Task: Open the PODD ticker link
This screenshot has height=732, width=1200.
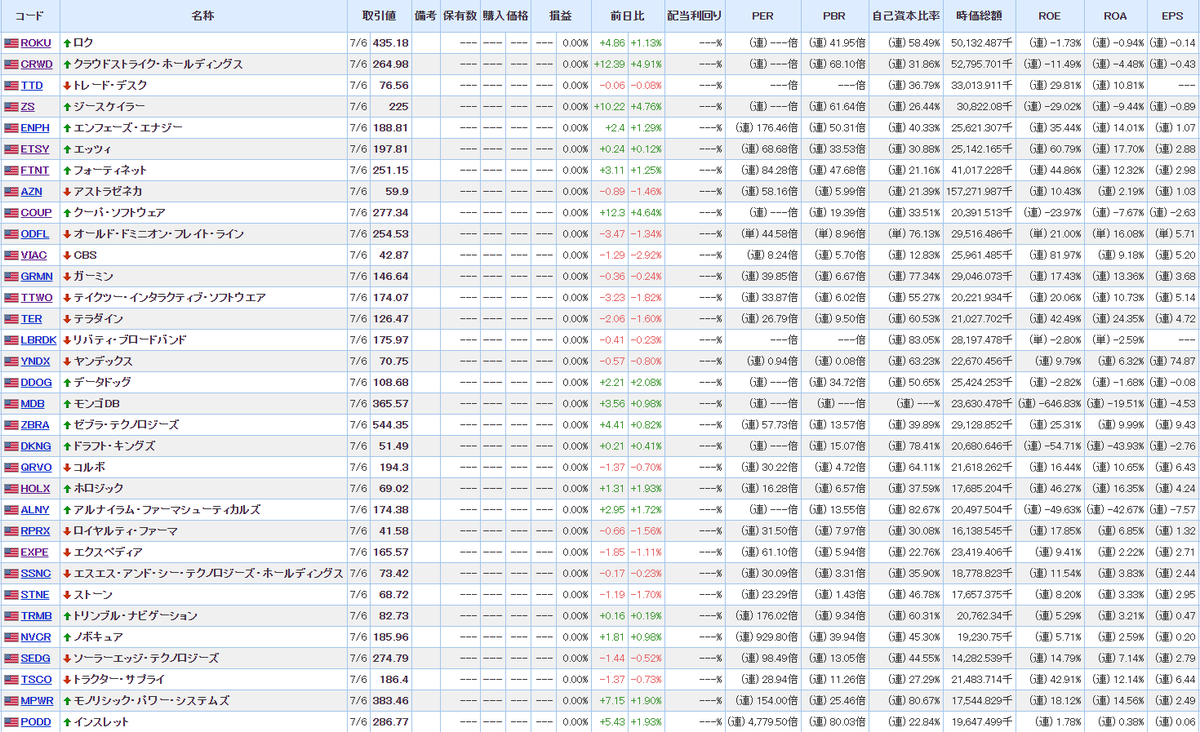Action: (35, 722)
